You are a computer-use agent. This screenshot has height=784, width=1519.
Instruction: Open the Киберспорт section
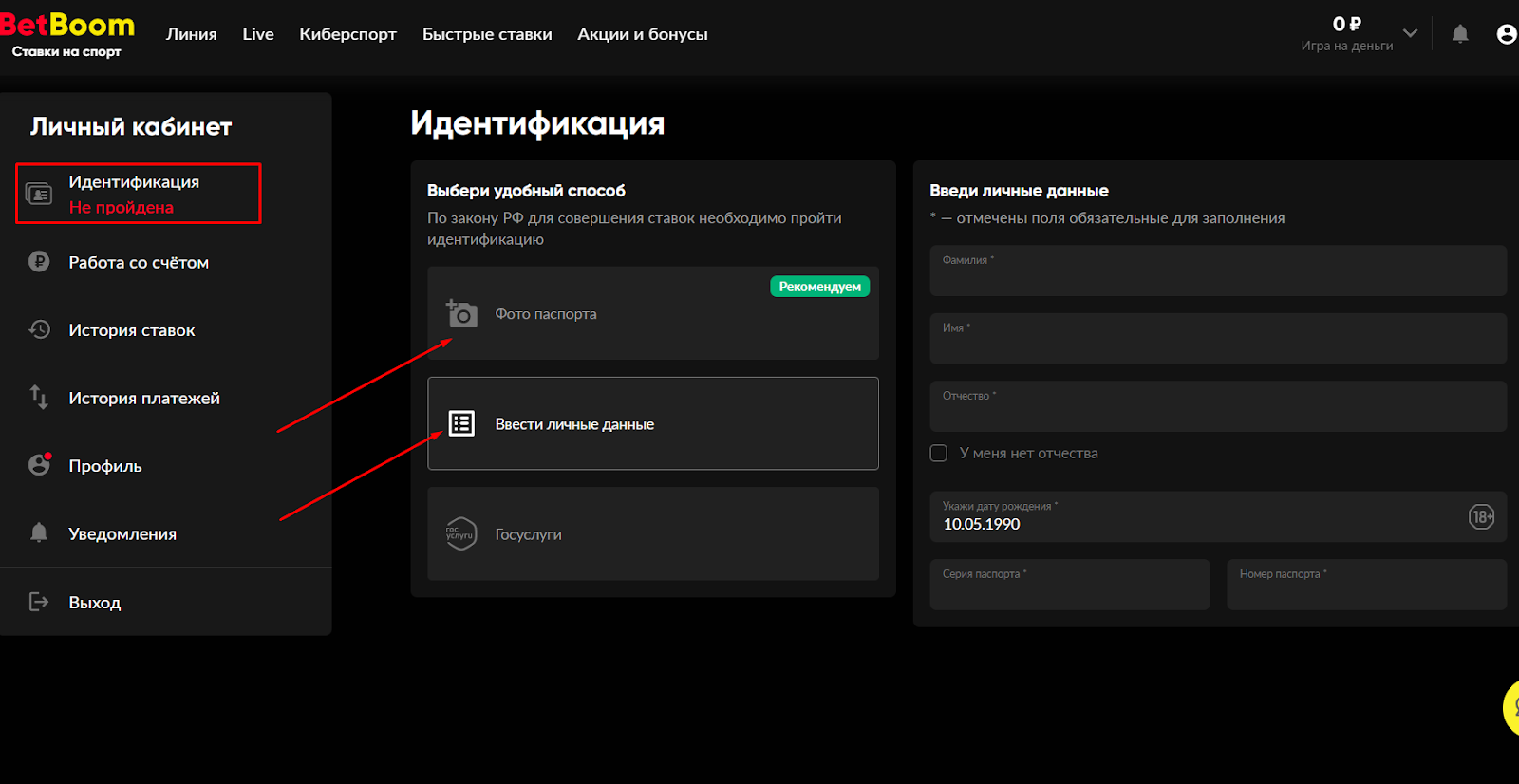[x=347, y=34]
